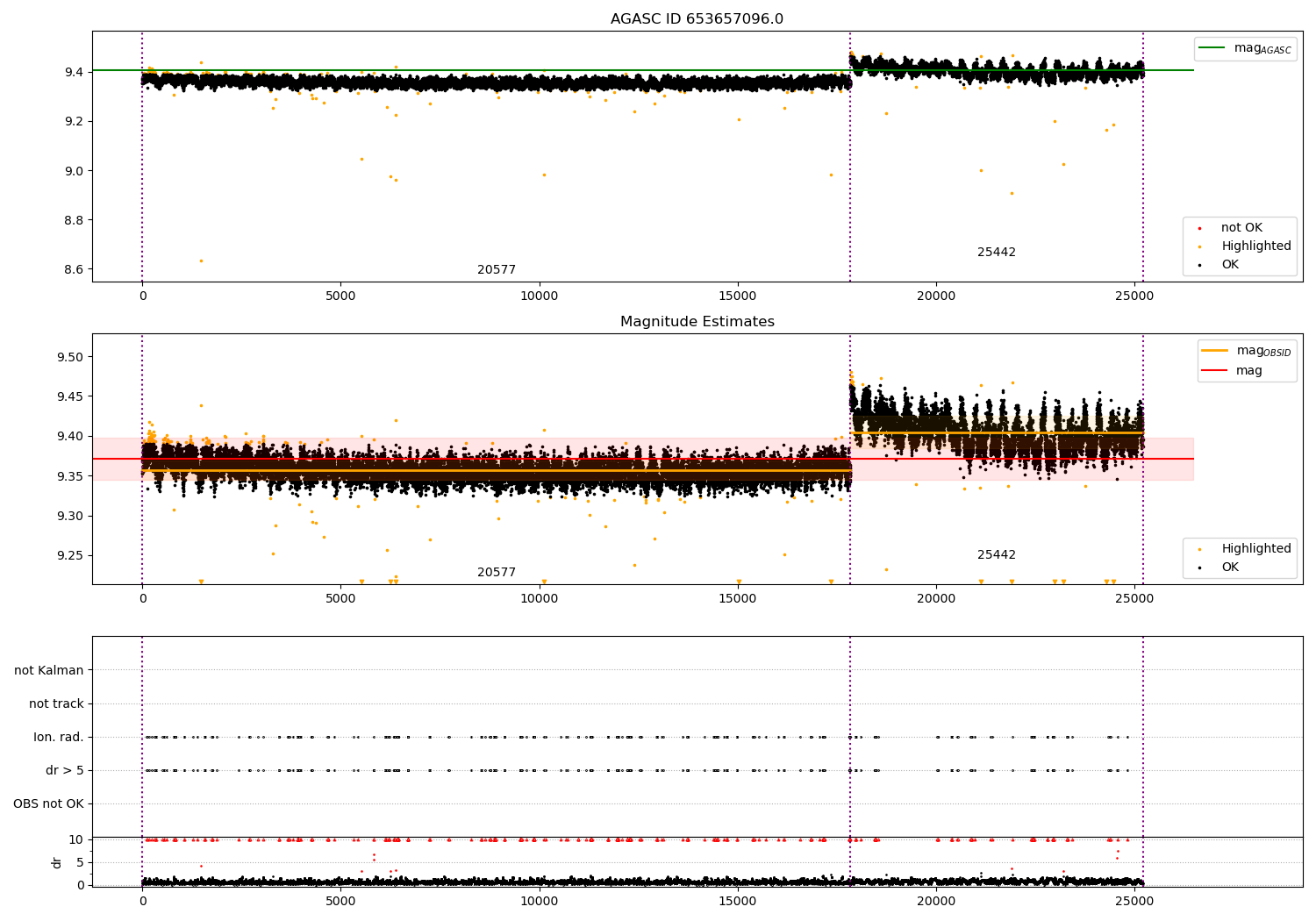Click the 8.6 y-tick in top plot

[74, 269]
